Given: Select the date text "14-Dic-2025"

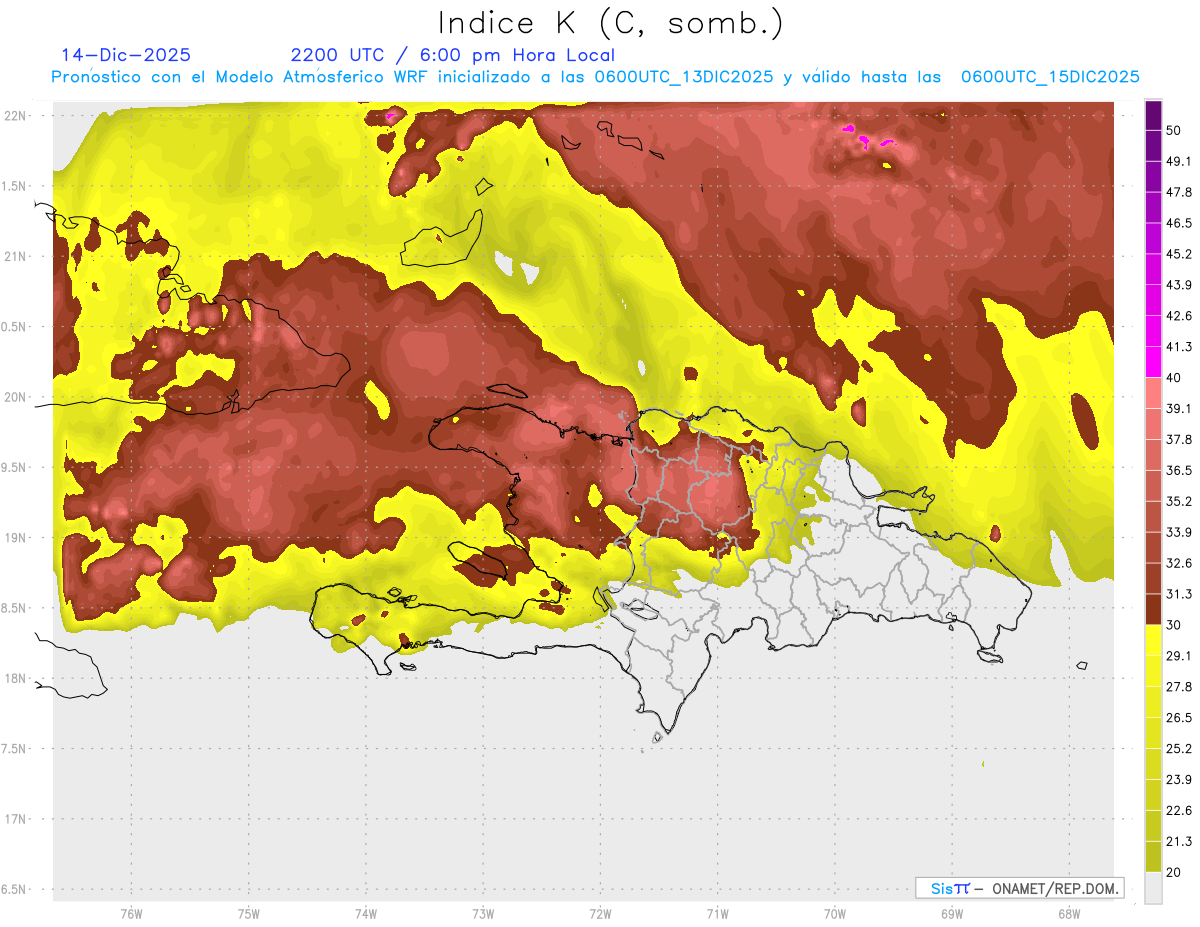Looking at the screenshot, I should click(x=126, y=55).
